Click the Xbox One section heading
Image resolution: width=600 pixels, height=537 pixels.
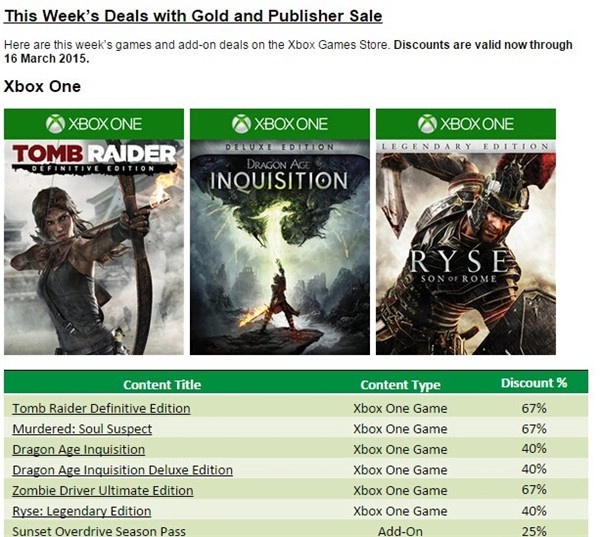coord(42,87)
